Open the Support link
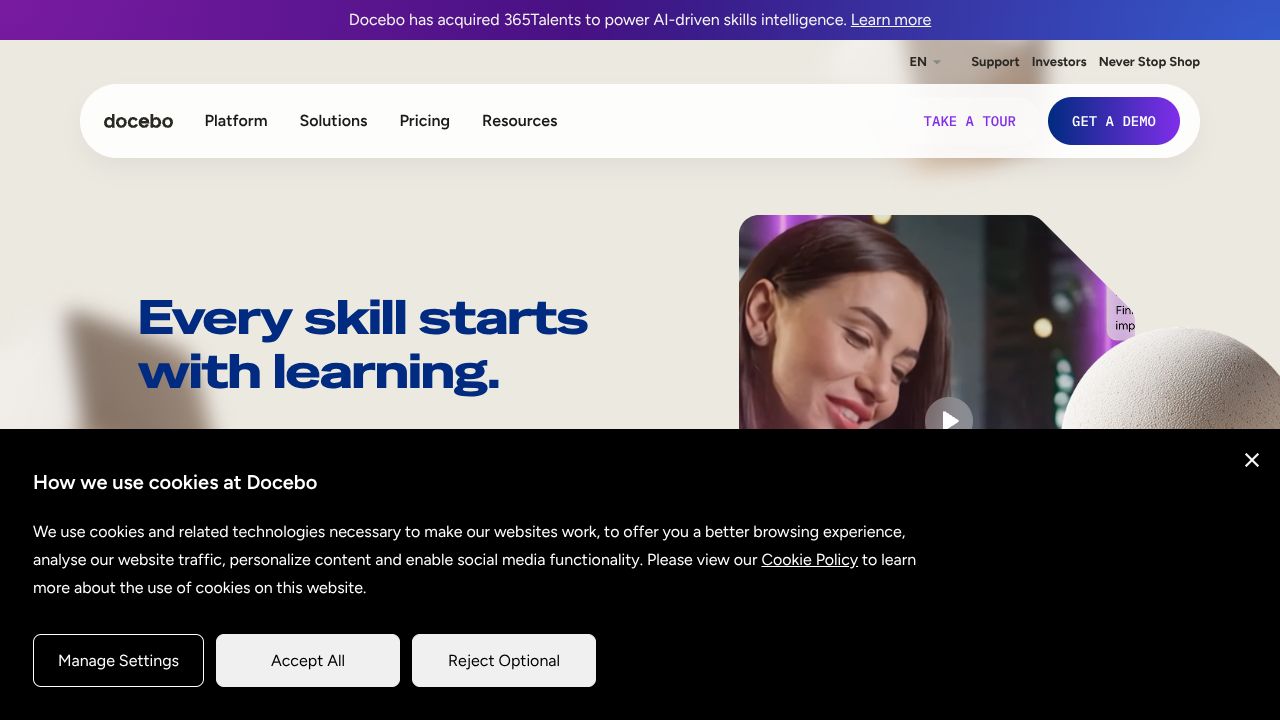Viewport: 1280px width, 720px height. pos(995,62)
